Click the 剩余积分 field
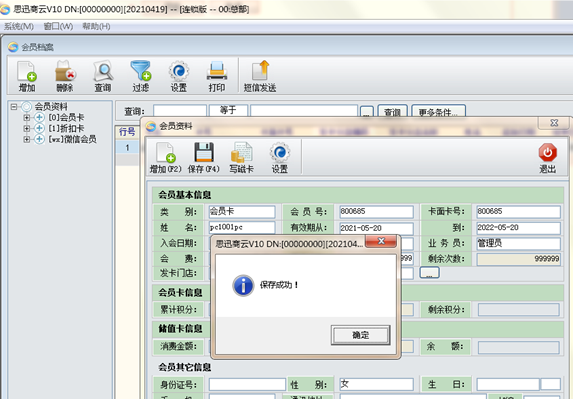This screenshot has height=399, width=573. (x=518, y=309)
